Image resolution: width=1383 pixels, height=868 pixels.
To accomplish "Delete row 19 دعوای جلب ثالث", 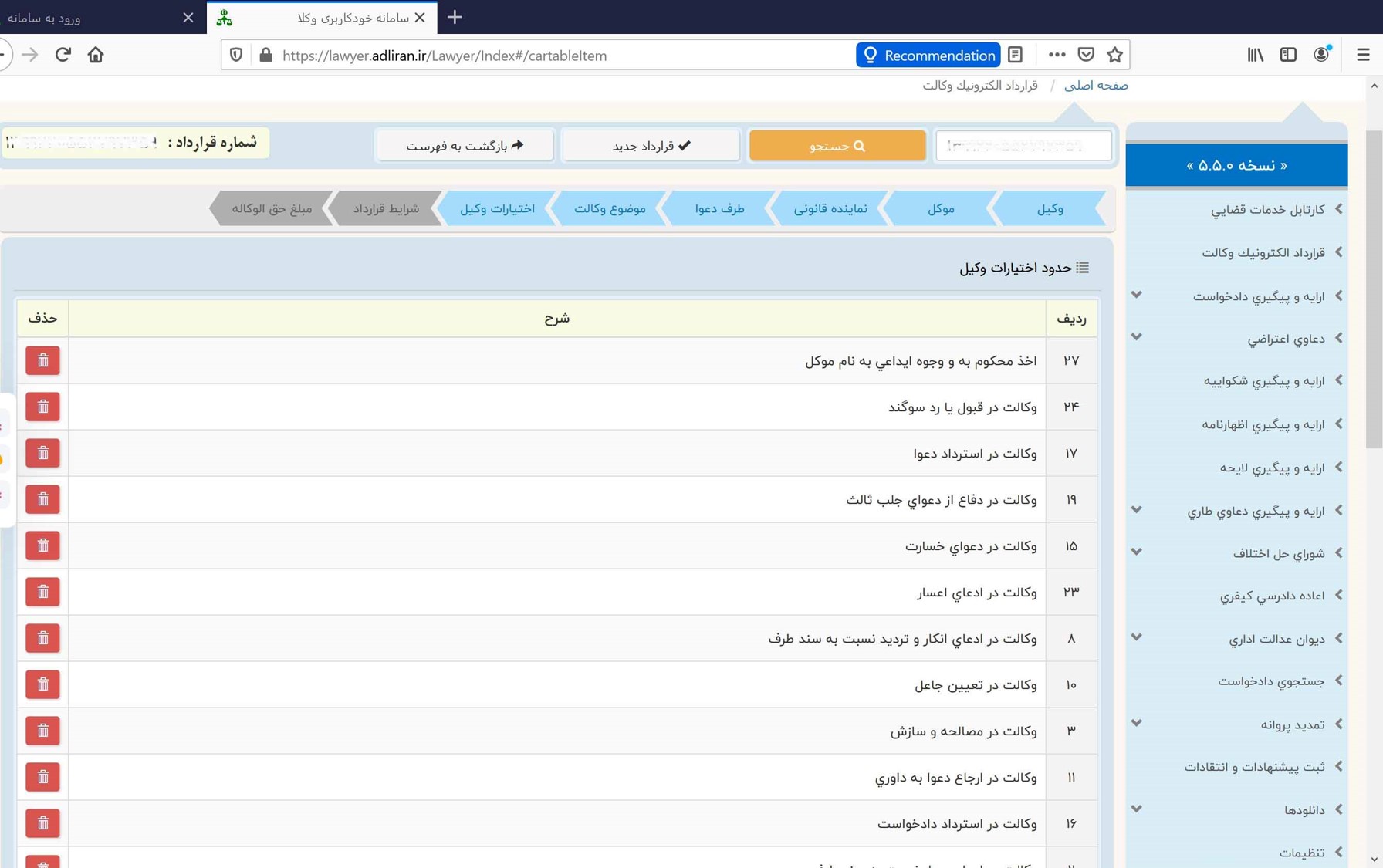I will (42, 499).
